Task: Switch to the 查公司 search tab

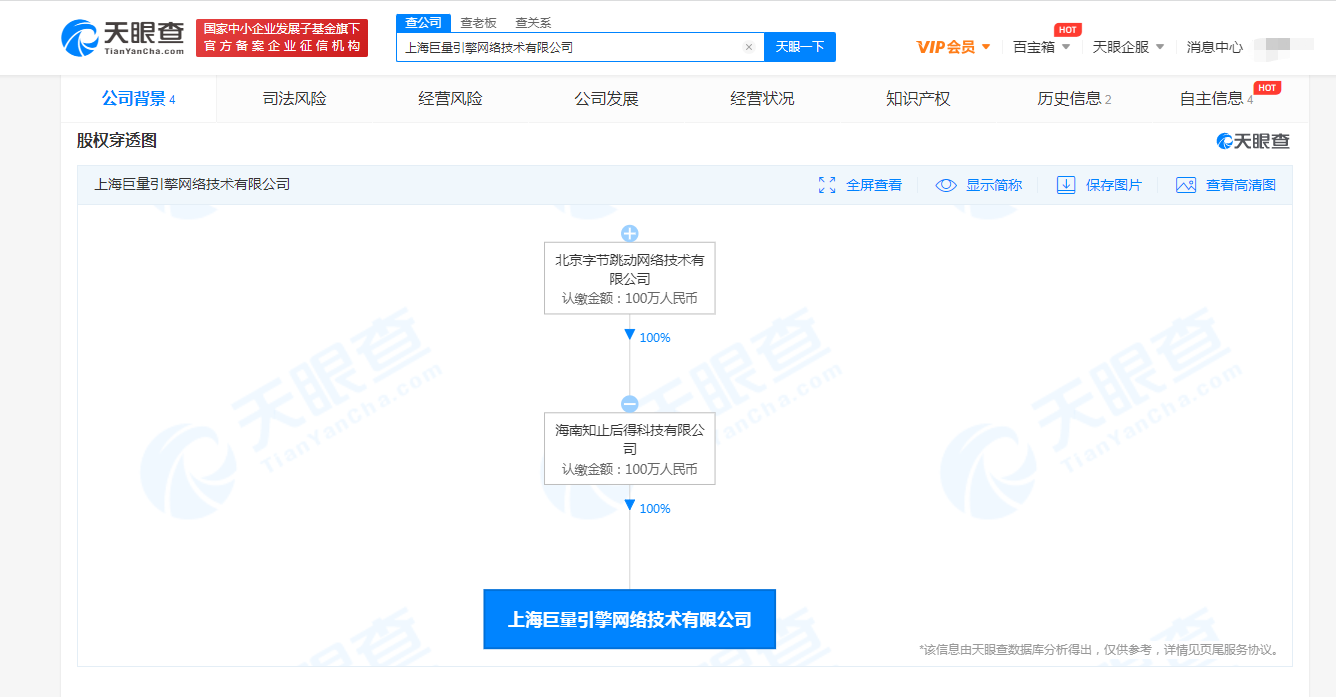Action: coord(423,23)
